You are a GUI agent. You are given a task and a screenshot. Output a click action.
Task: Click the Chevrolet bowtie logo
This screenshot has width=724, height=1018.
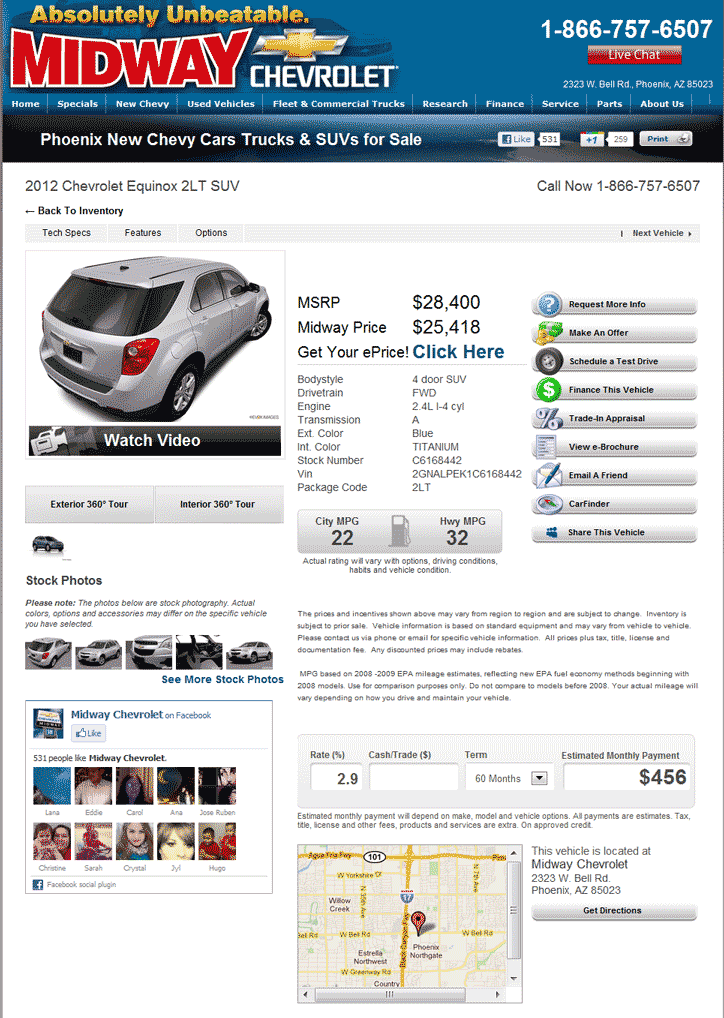300,45
